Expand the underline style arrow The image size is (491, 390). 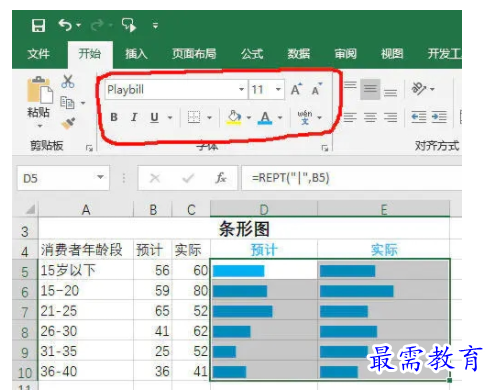170,117
